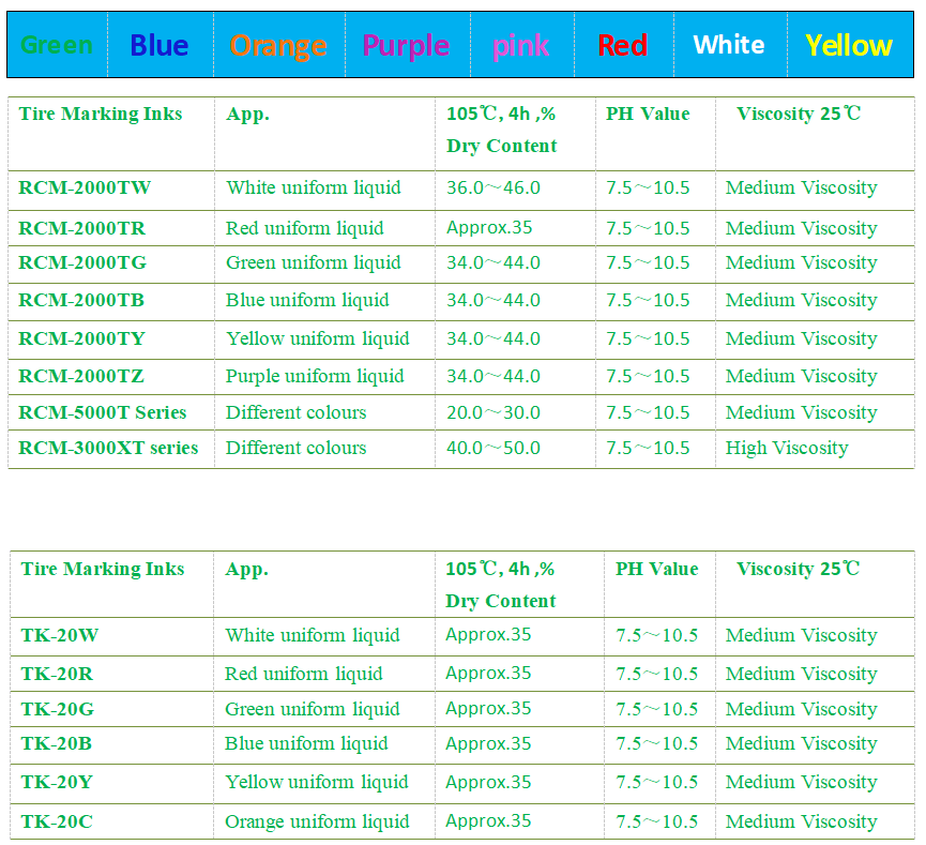Select the "Yellow" label in the color banner

849,45
